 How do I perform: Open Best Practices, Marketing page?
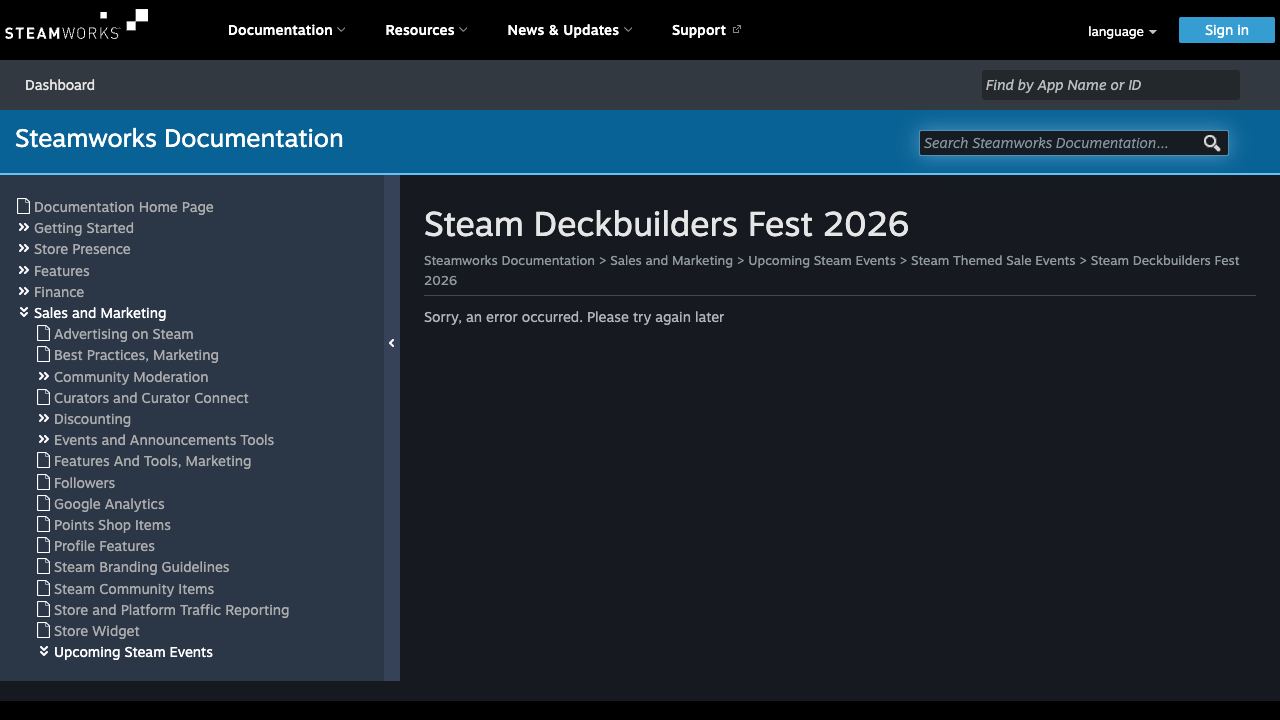pyautogui.click(x=136, y=355)
